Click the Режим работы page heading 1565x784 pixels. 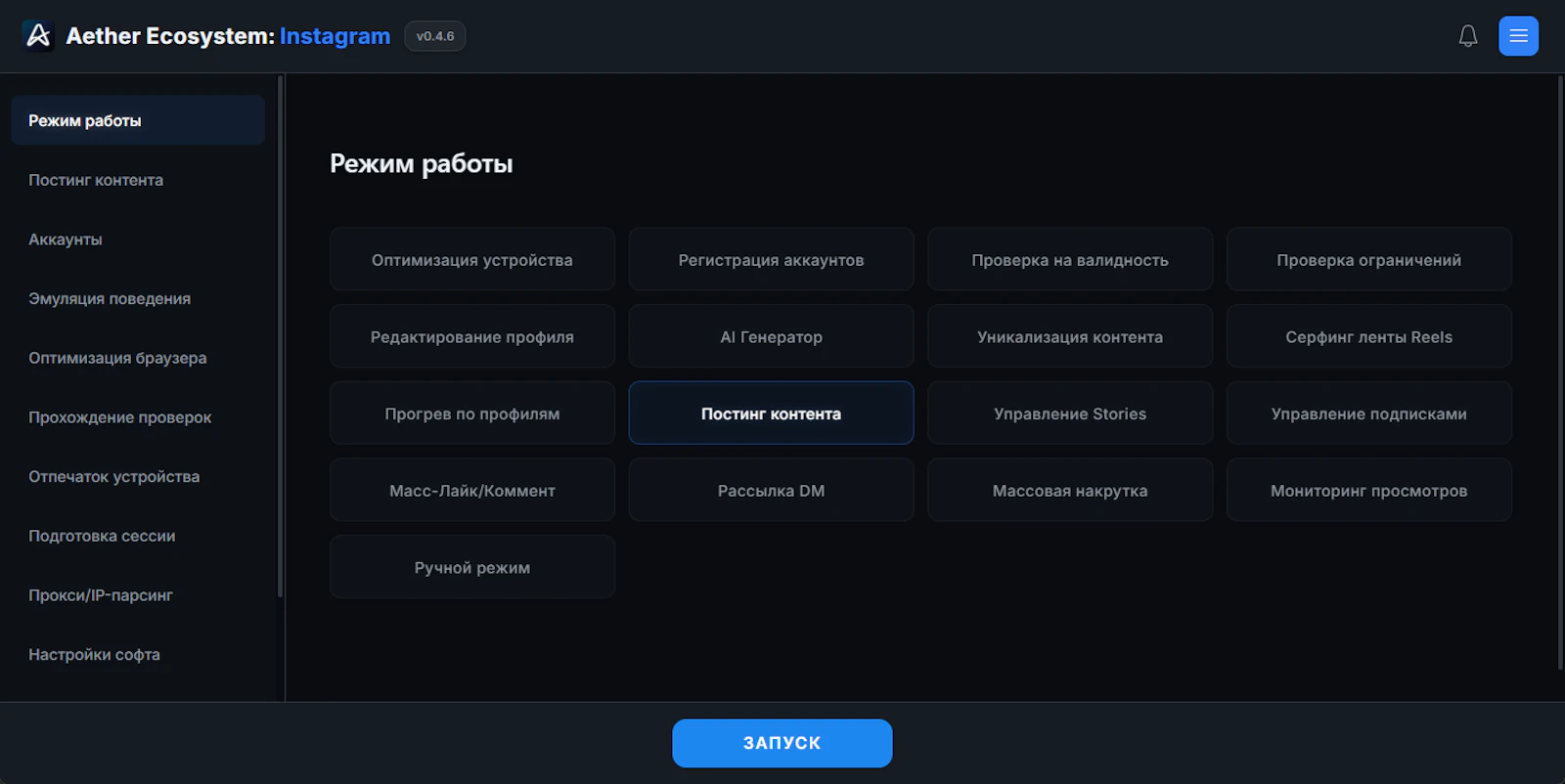click(x=421, y=163)
